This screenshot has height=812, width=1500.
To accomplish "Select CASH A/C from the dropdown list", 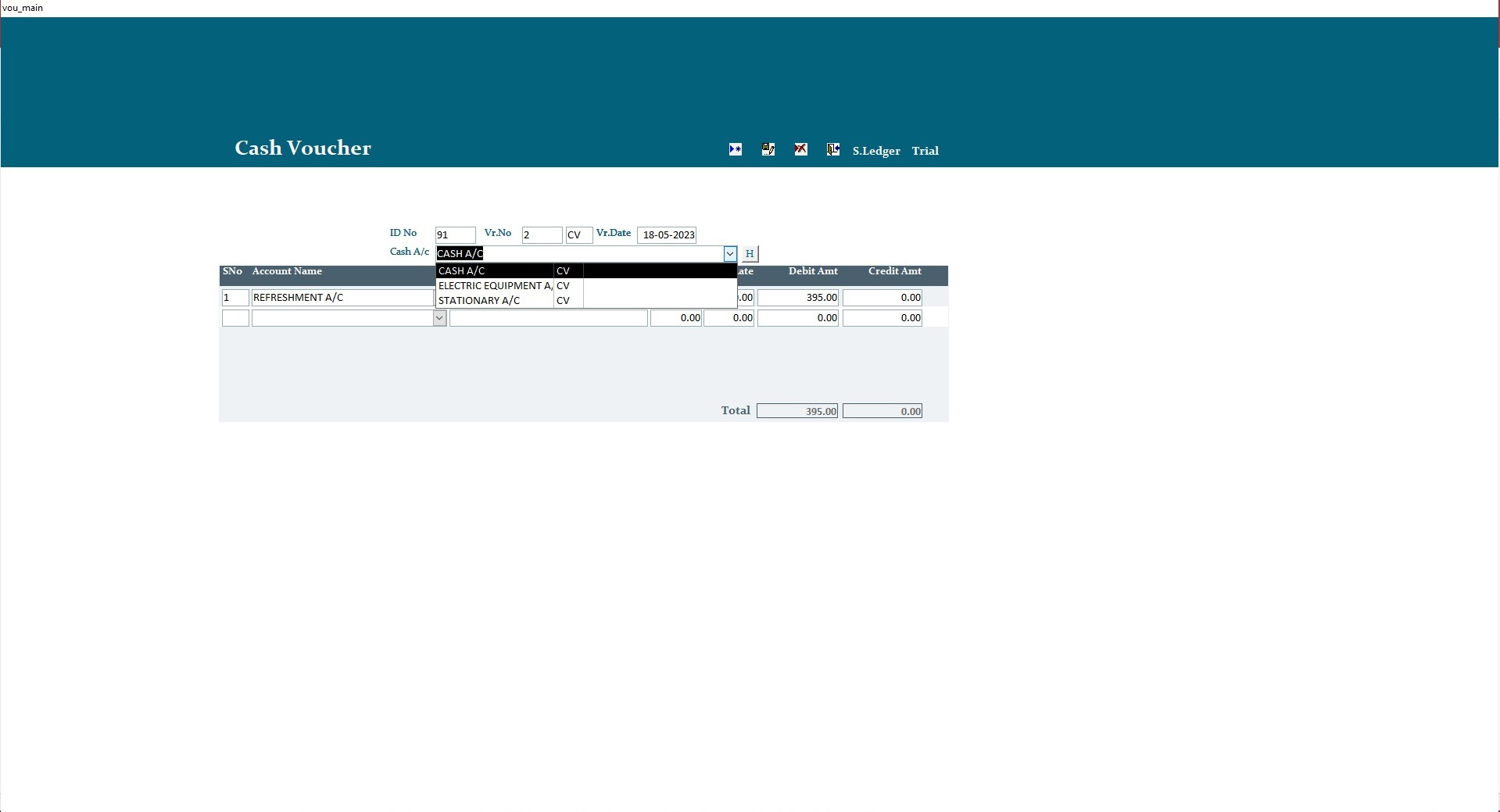I will (586, 270).
